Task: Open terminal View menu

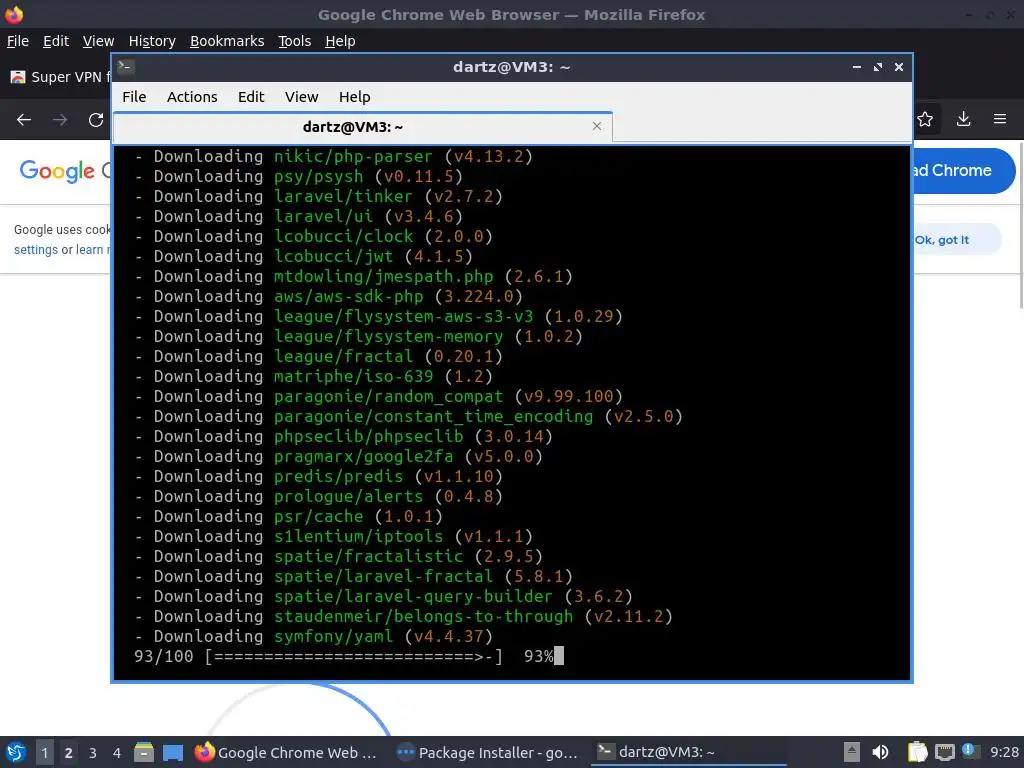Action: (301, 97)
